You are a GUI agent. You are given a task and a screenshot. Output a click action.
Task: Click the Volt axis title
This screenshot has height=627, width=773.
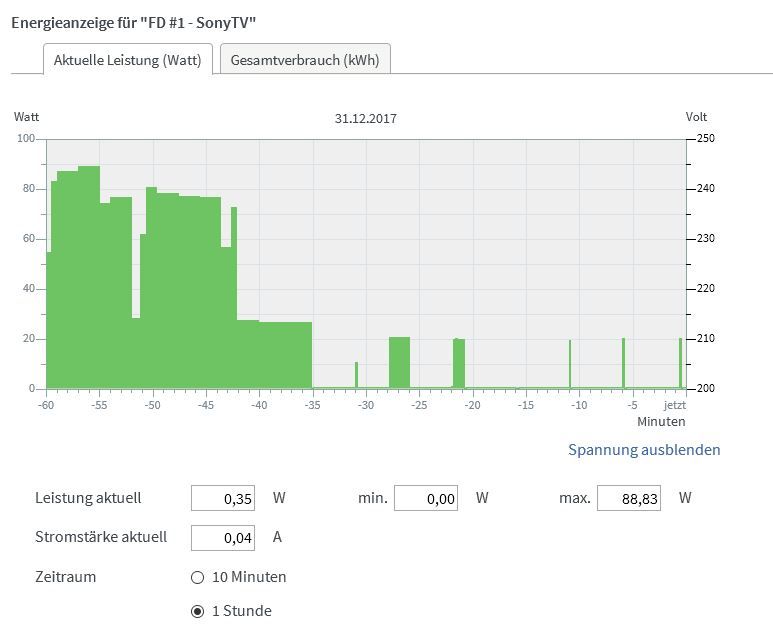click(x=696, y=117)
